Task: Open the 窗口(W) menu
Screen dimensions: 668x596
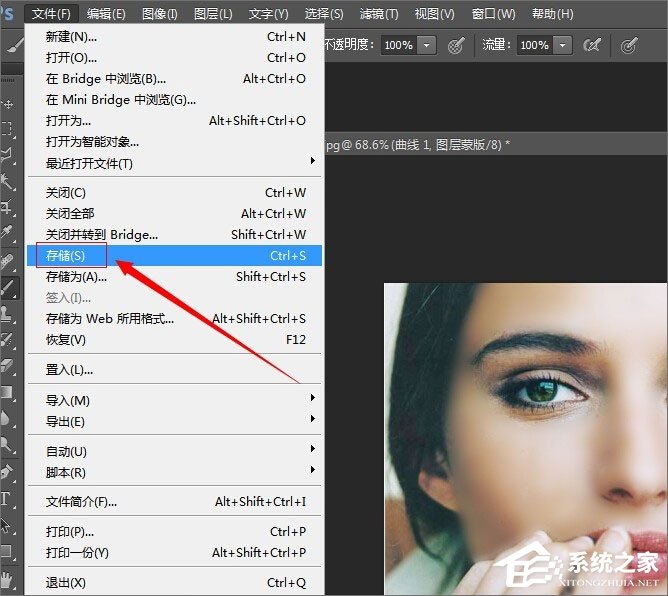Action: point(493,14)
